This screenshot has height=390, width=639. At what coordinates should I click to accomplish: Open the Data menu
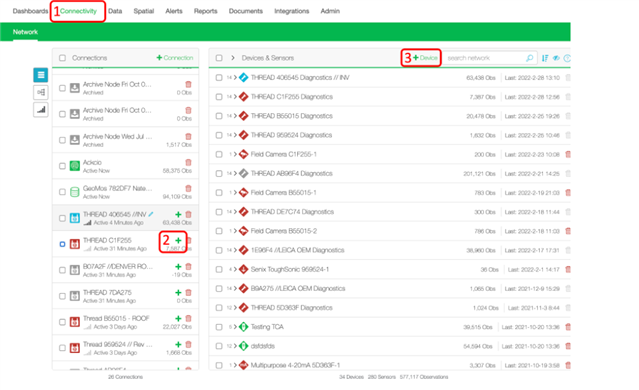[115, 11]
